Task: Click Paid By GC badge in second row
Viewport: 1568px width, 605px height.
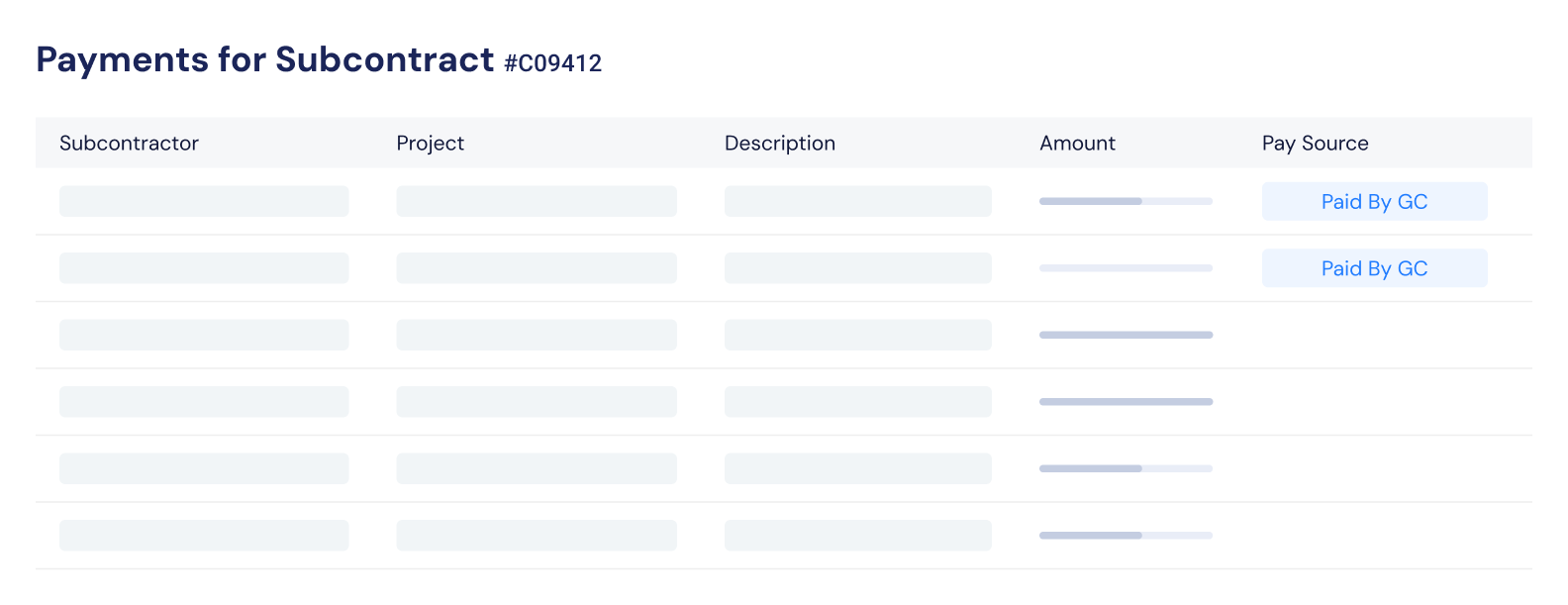Action: [1374, 268]
